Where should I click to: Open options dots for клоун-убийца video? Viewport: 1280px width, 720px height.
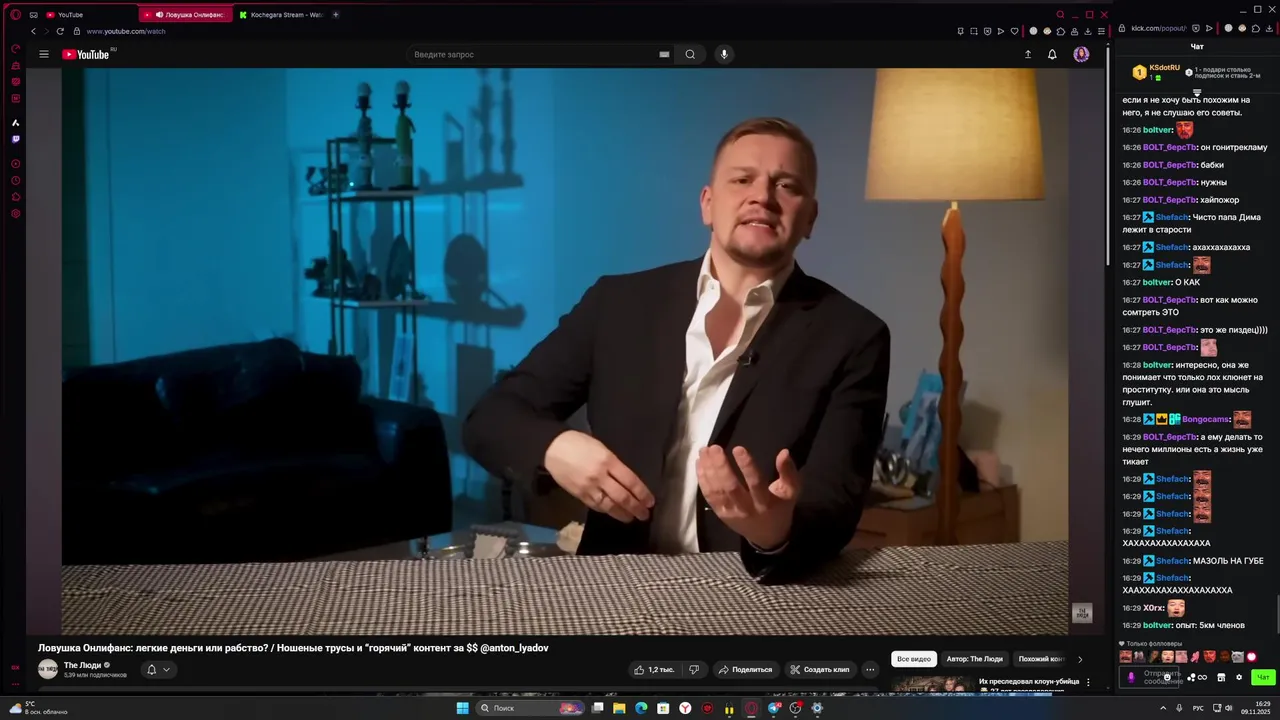[x=1088, y=682]
